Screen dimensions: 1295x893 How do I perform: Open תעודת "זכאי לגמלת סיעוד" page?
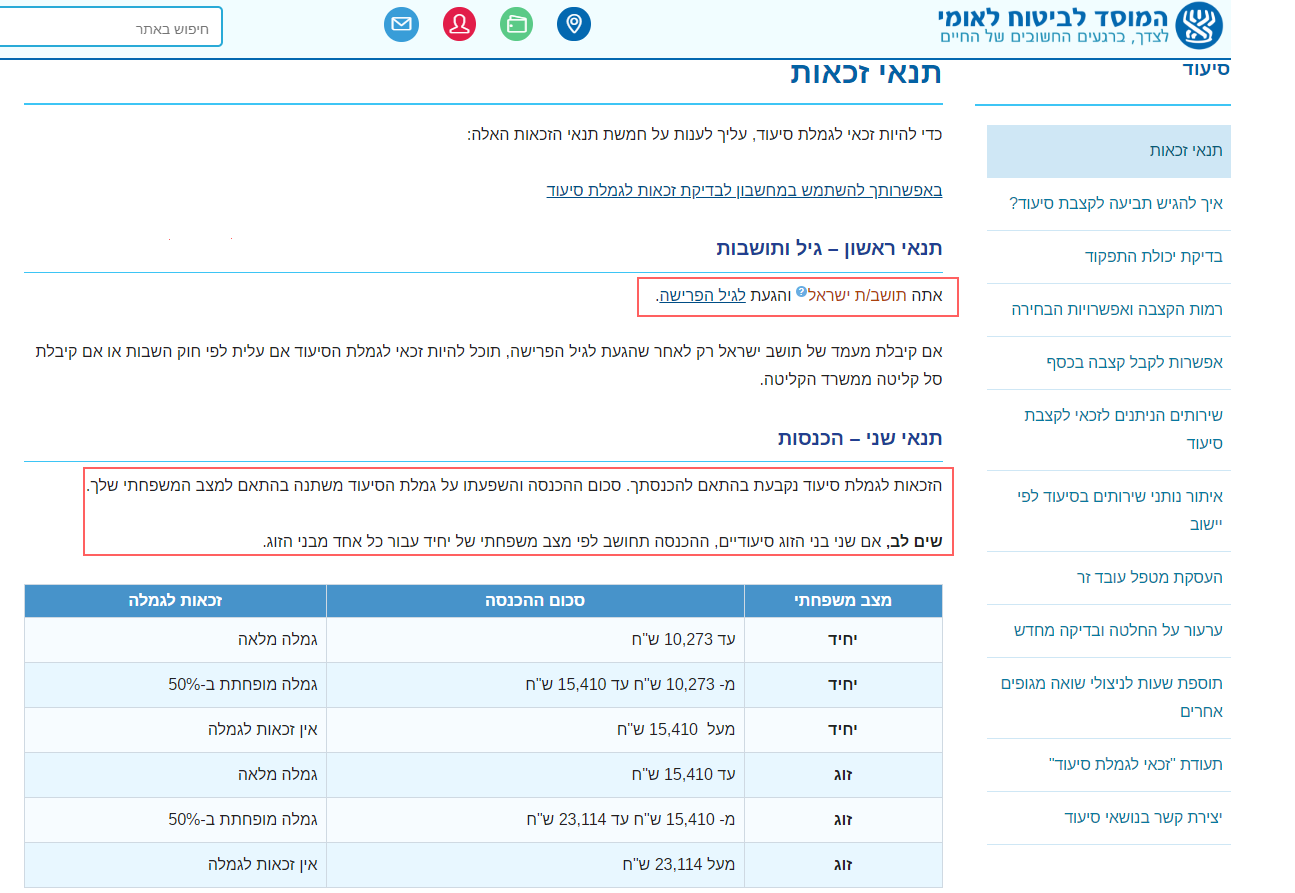click(1136, 764)
